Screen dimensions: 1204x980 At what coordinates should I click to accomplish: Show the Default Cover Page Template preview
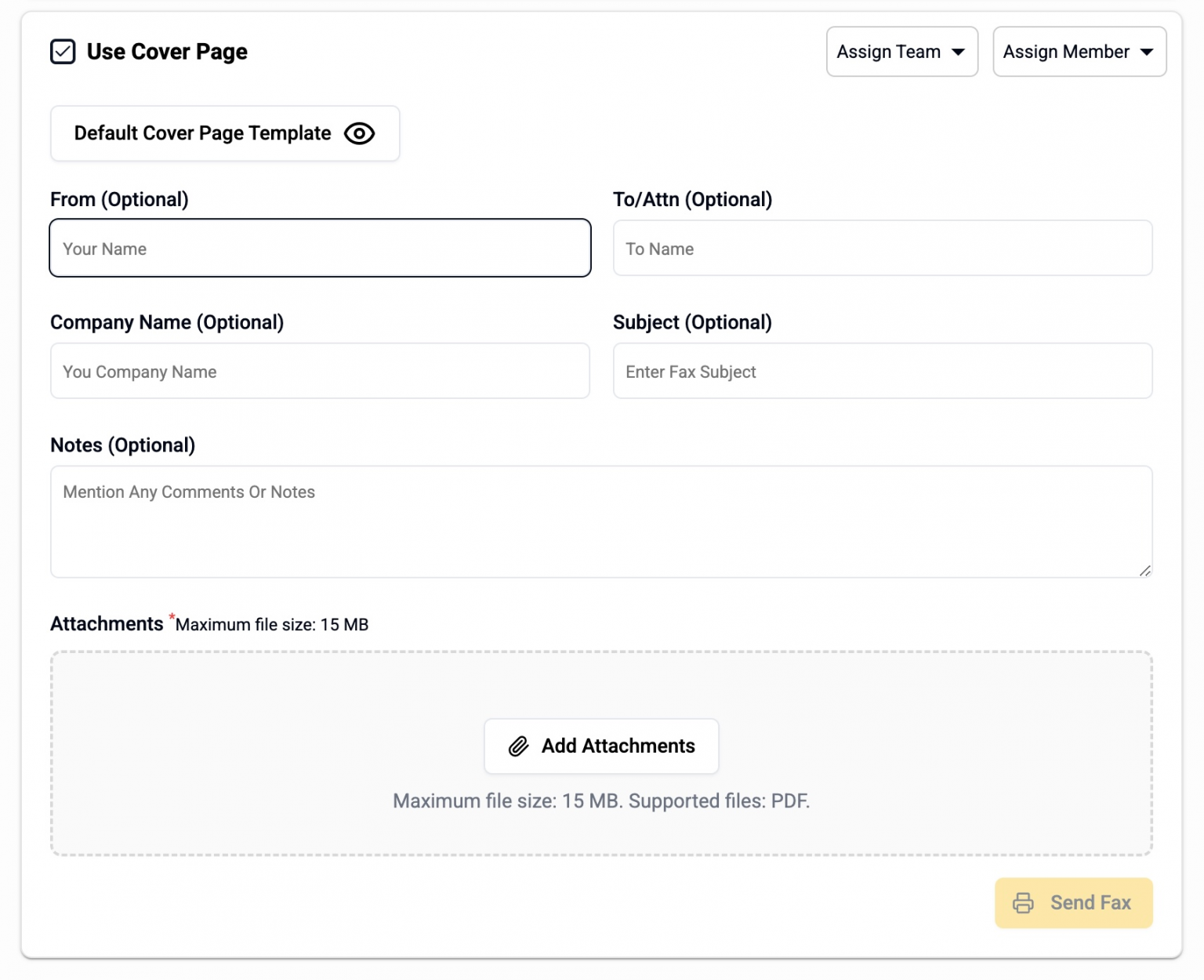pos(359,134)
